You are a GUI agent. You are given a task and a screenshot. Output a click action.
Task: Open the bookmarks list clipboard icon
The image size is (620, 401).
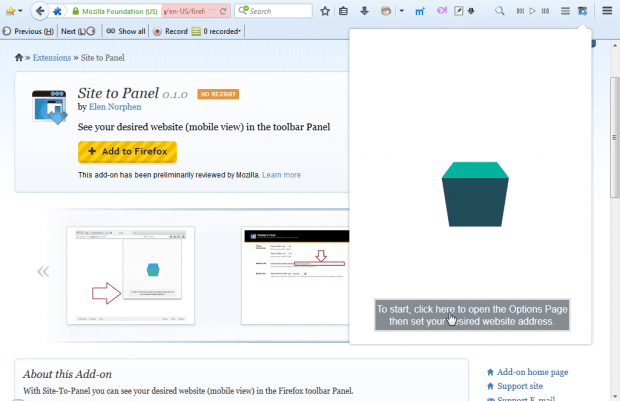[343, 11]
